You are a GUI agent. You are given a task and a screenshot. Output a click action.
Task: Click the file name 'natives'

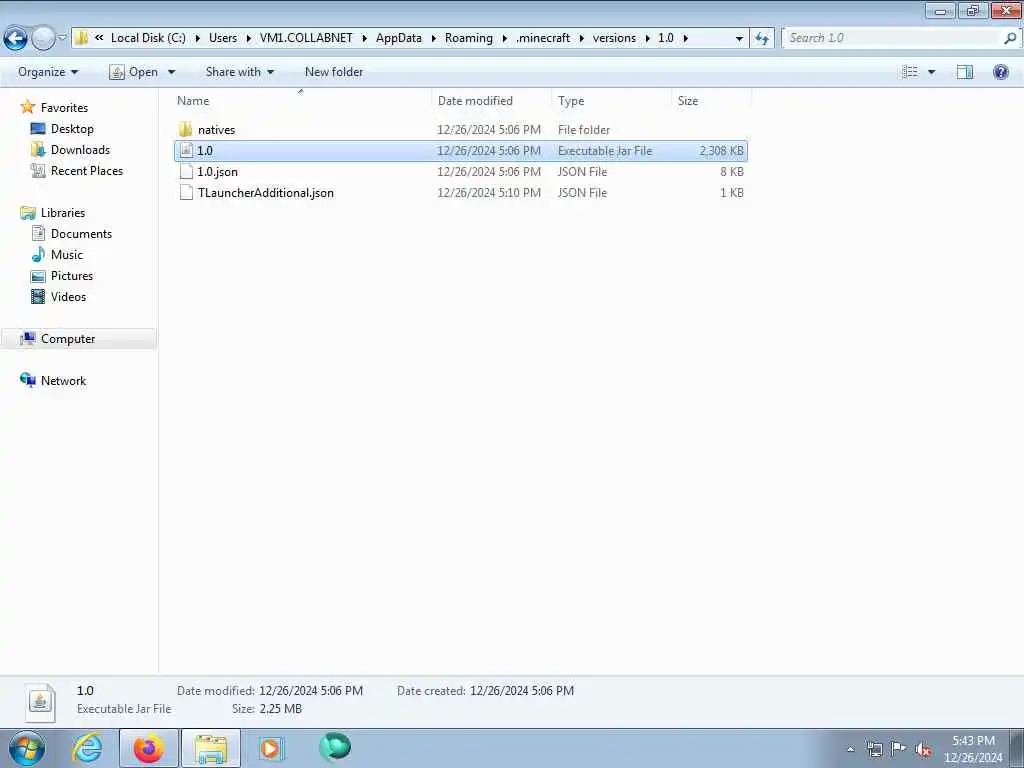click(216, 130)
